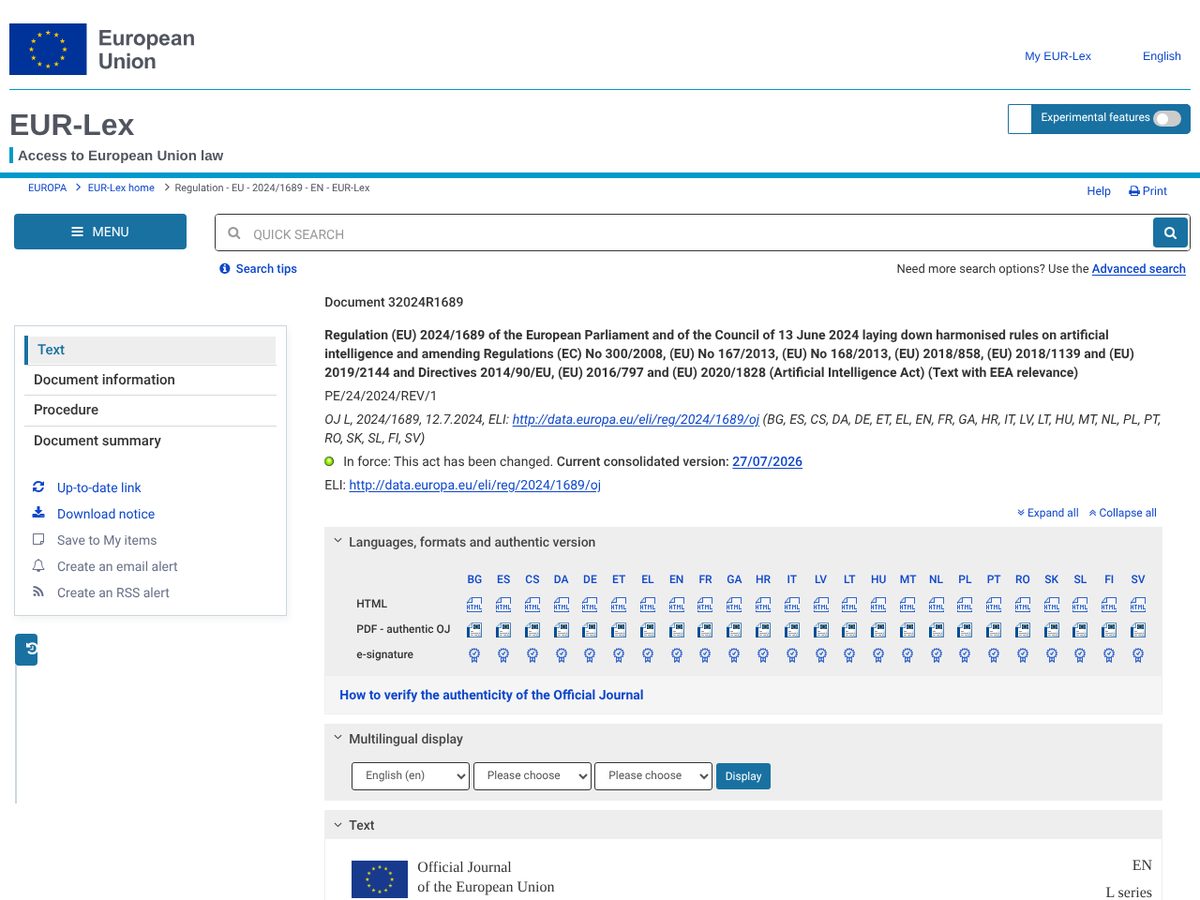Open HTML version in FR language
Viewport: 1200px width, 900px height.
[x=705, y=604]
